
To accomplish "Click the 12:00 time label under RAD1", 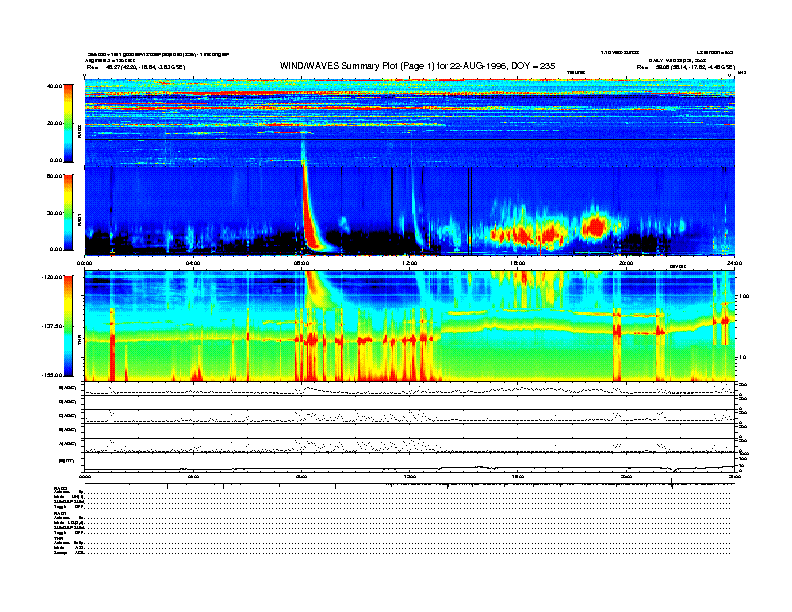I will [410, 263].
